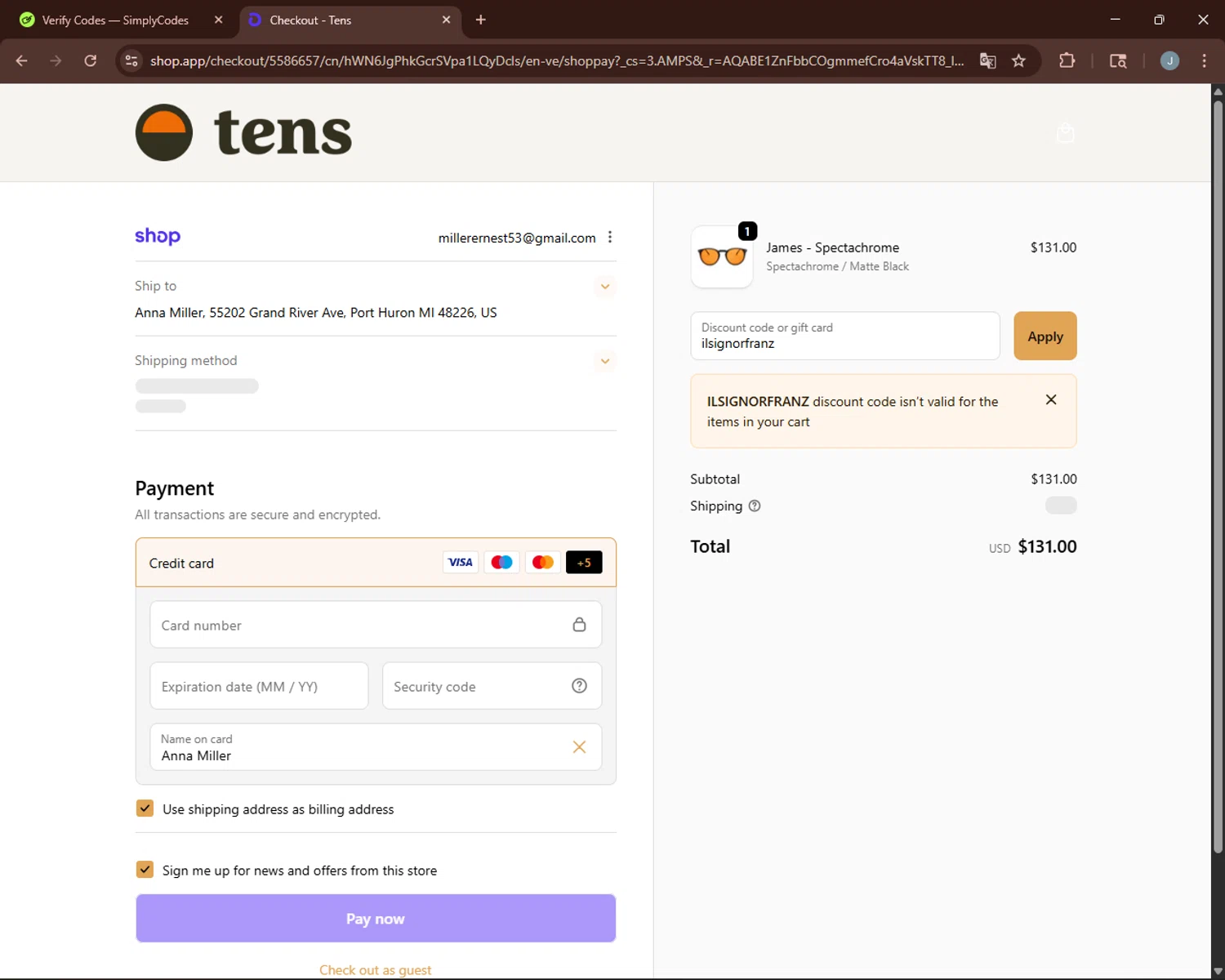Click the Shop Pay logo

pos(158,236)
